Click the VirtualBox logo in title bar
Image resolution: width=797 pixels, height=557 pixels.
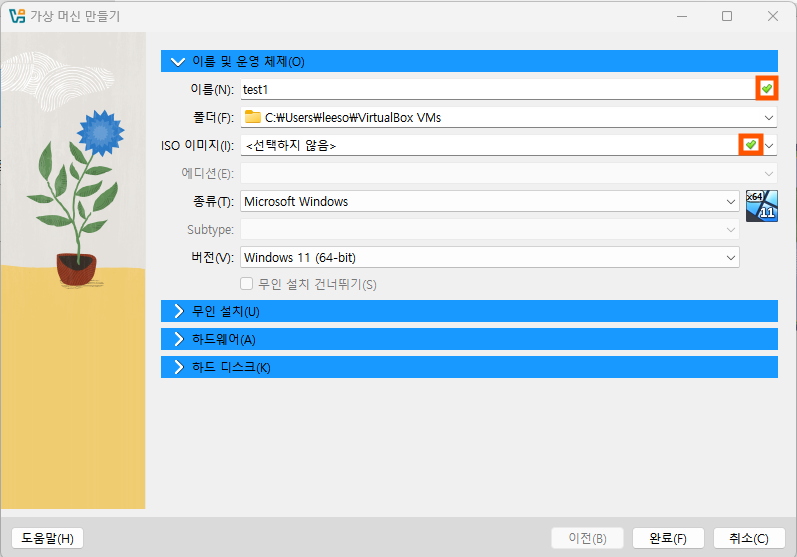click(17, 16)
